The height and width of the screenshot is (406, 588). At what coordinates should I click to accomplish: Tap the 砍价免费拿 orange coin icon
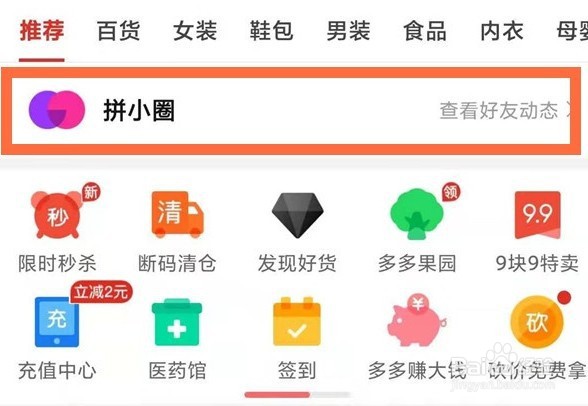pos(537,322)
